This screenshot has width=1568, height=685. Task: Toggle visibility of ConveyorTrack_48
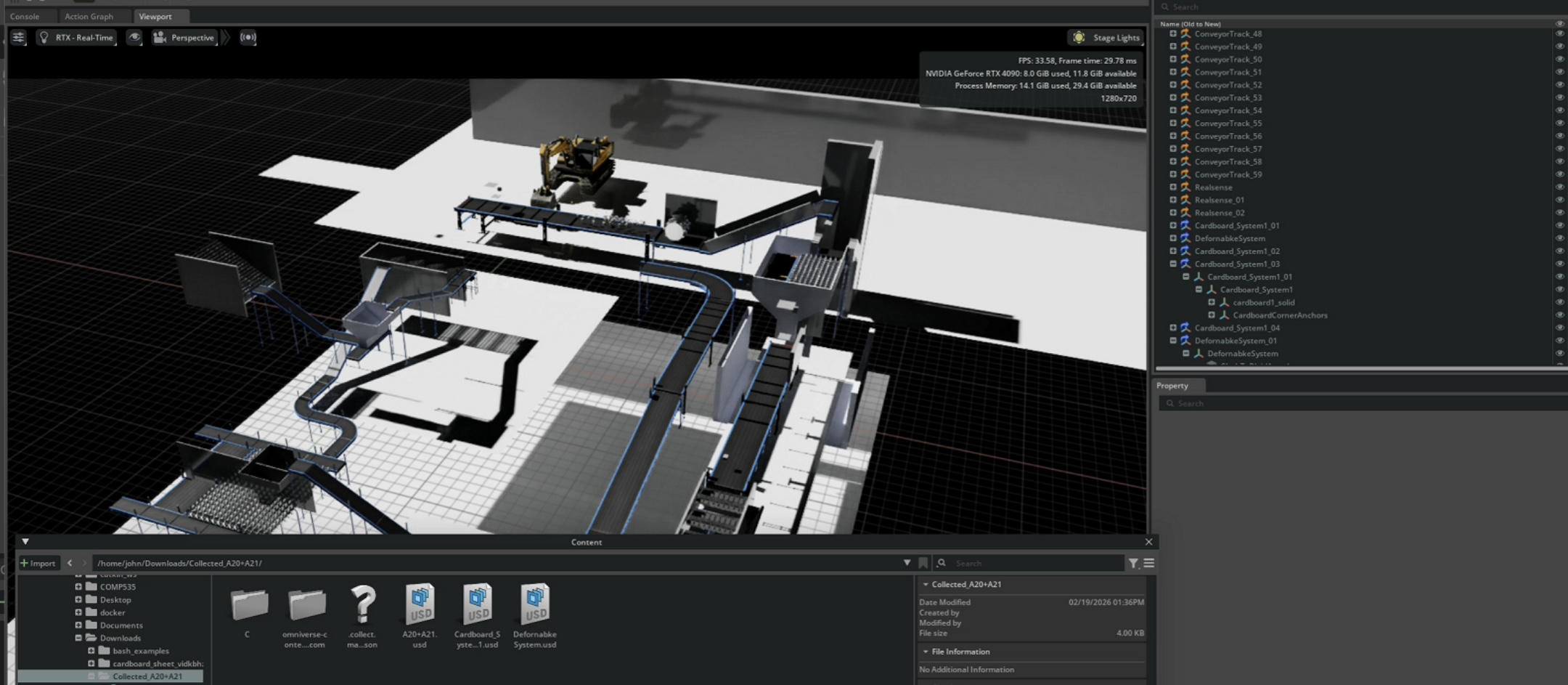1559,34
